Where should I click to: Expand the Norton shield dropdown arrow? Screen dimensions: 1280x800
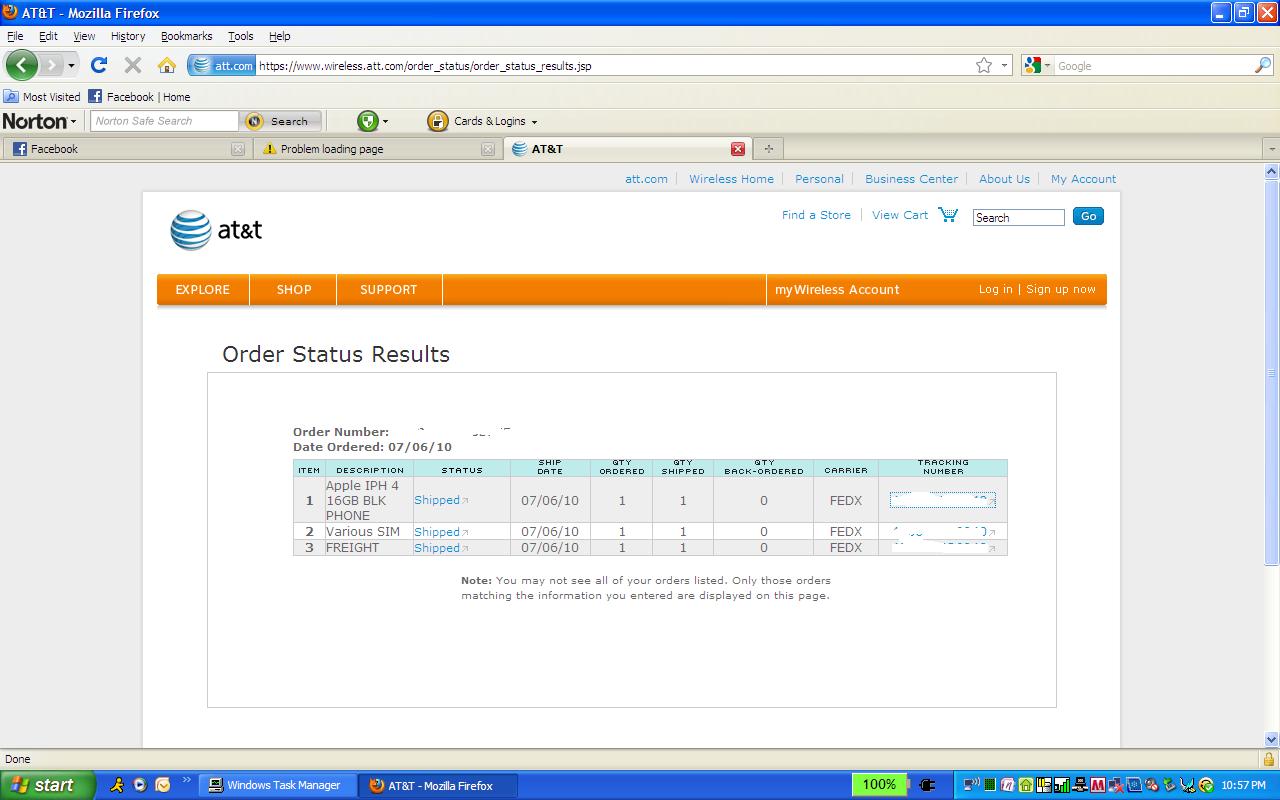(x=385, y=122)
